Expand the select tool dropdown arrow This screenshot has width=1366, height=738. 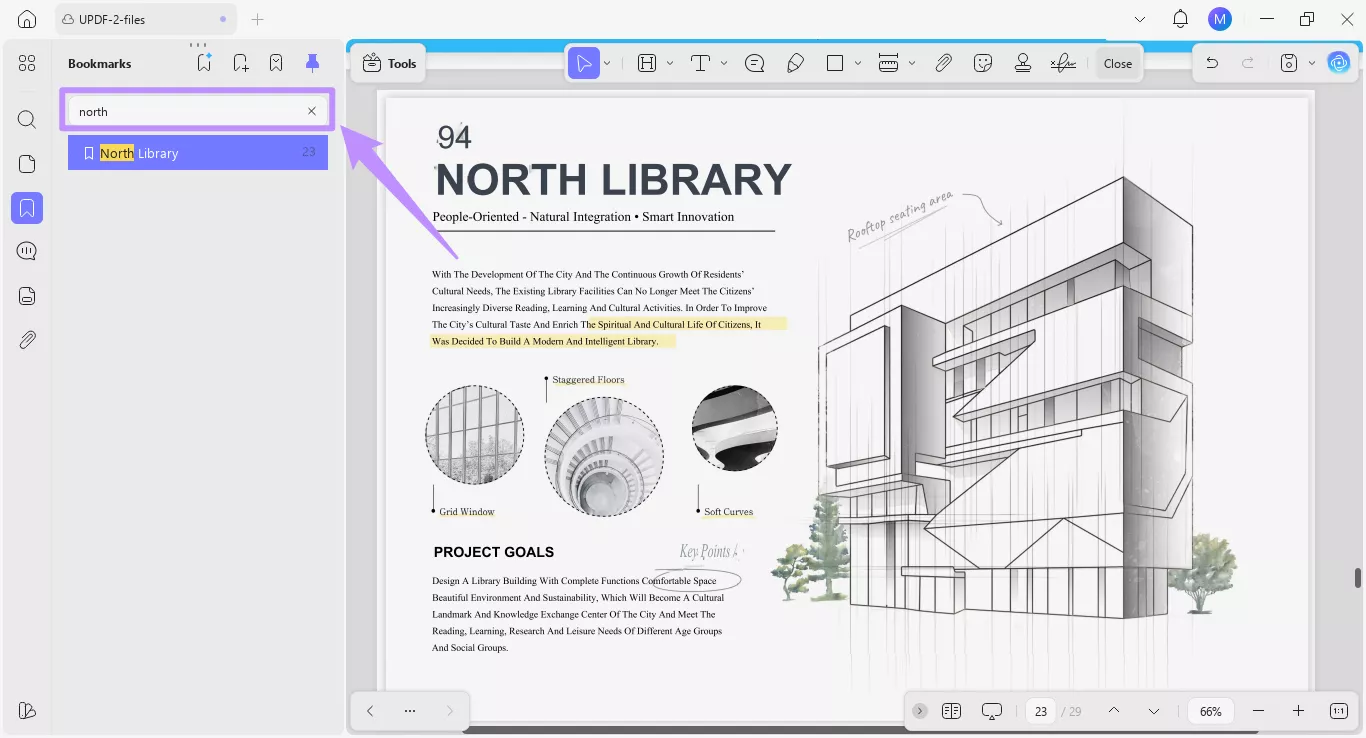click(607, 62)
